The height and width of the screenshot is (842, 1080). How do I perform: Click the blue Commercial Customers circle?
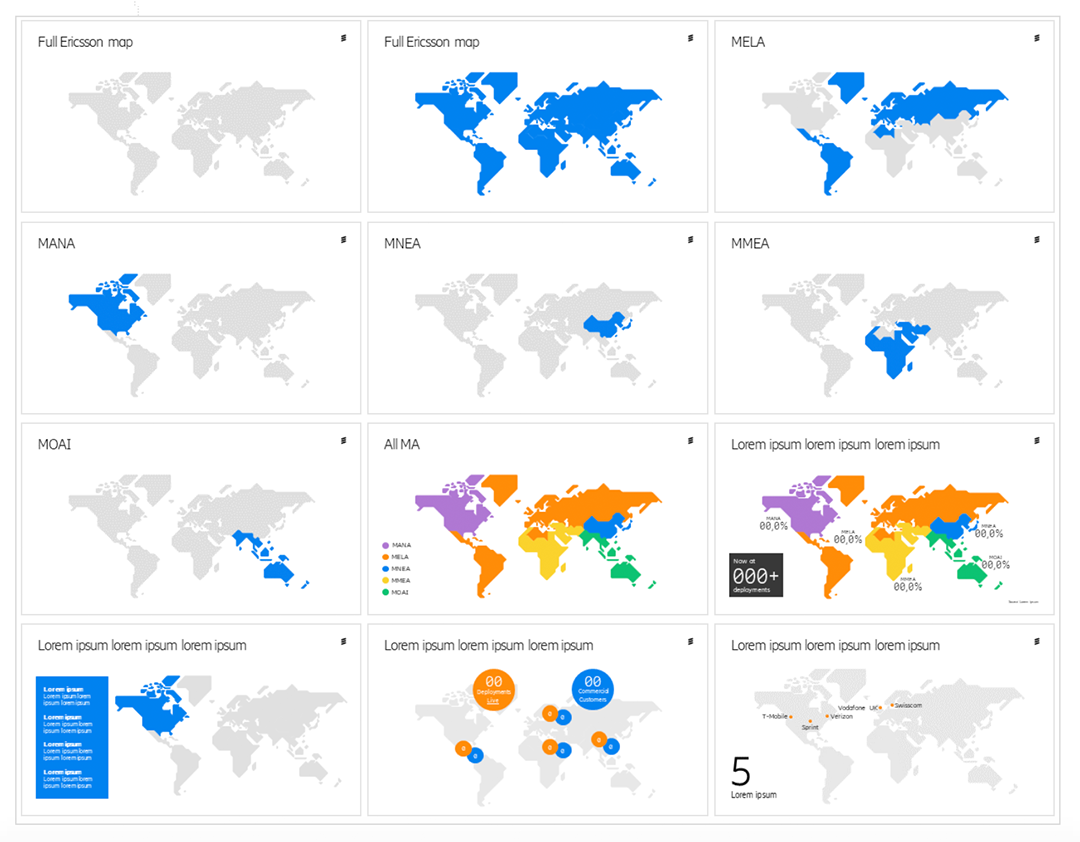tap(593, 688)
